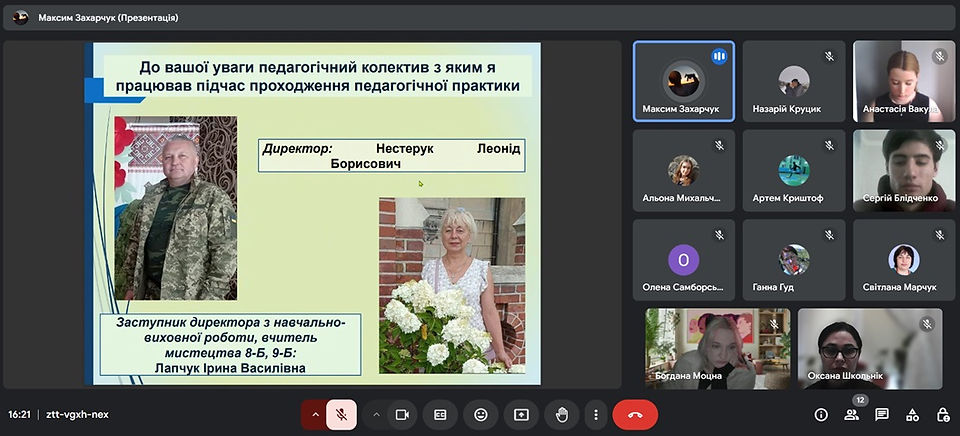Screen dimensions: 960x436
Task: Open more options three-dot menu
Action: coord(595,415)
